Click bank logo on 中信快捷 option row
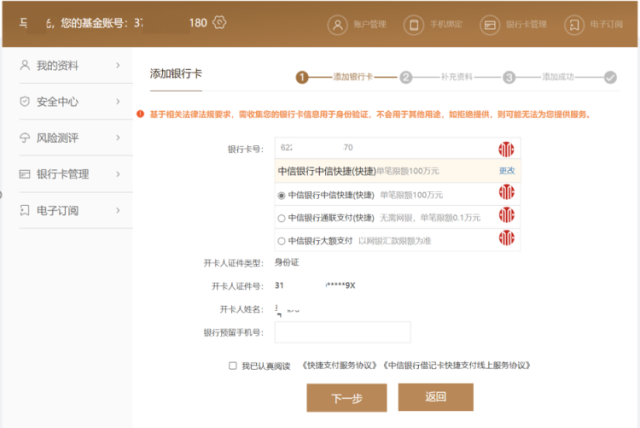The image size is (640, 428). tap(507, 192)
